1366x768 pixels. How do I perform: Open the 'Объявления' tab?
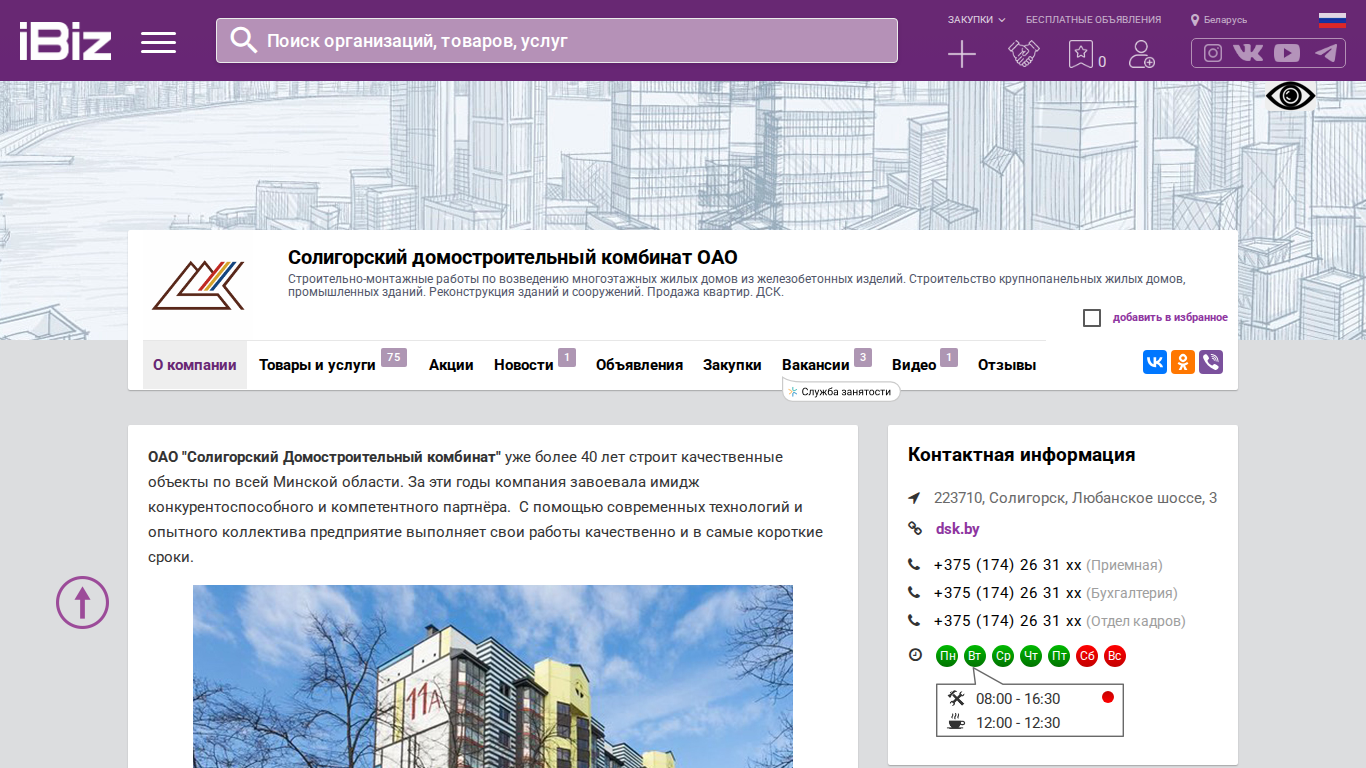pos(639,365)
